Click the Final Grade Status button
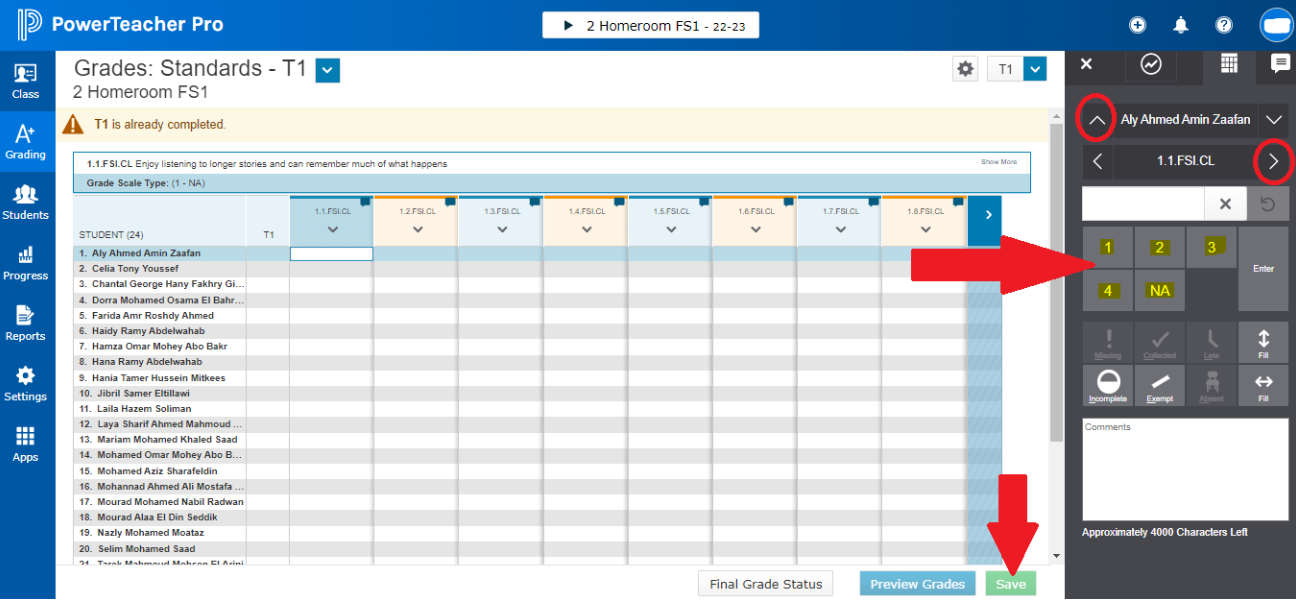The width and height of the screenshot is (1296, 600). tap(766, 584)
